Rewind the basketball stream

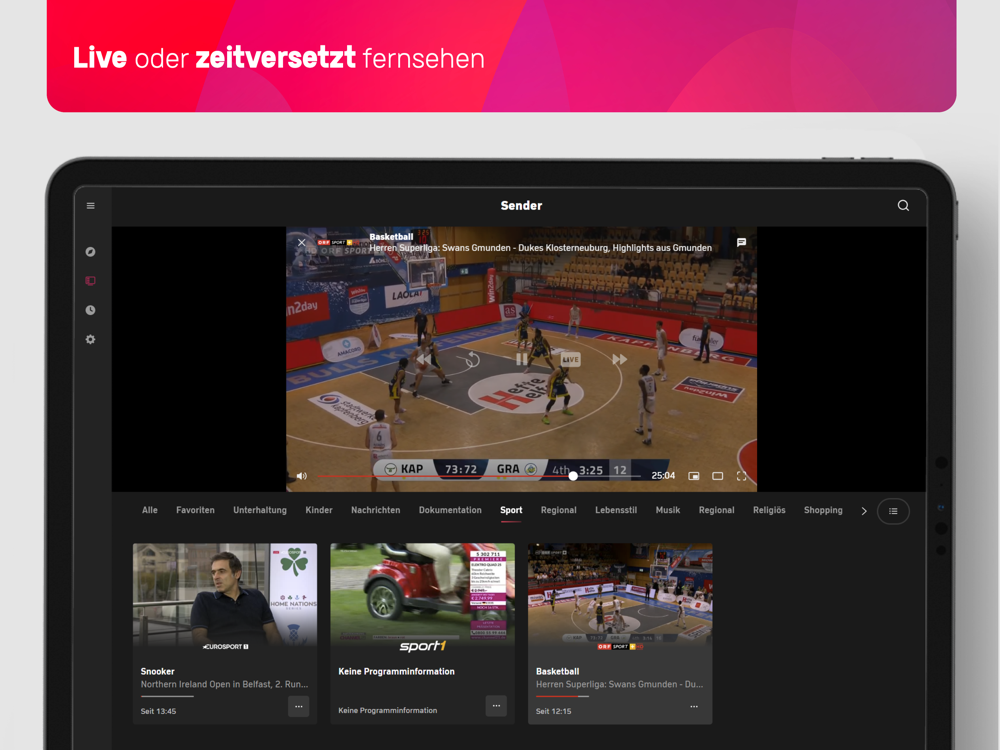coord(424,360)
